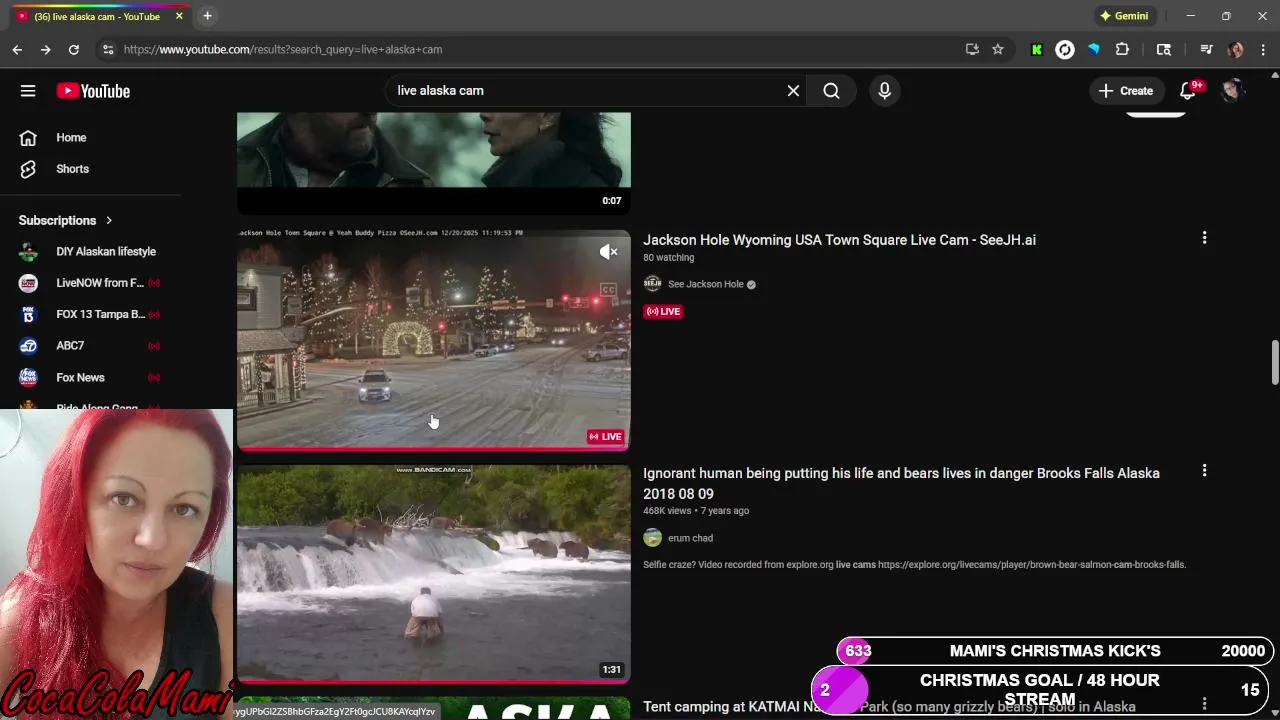The height and width of the screenshot is (720, 1280).
Task: Clear the search box with the X
Action: [793, 91]
